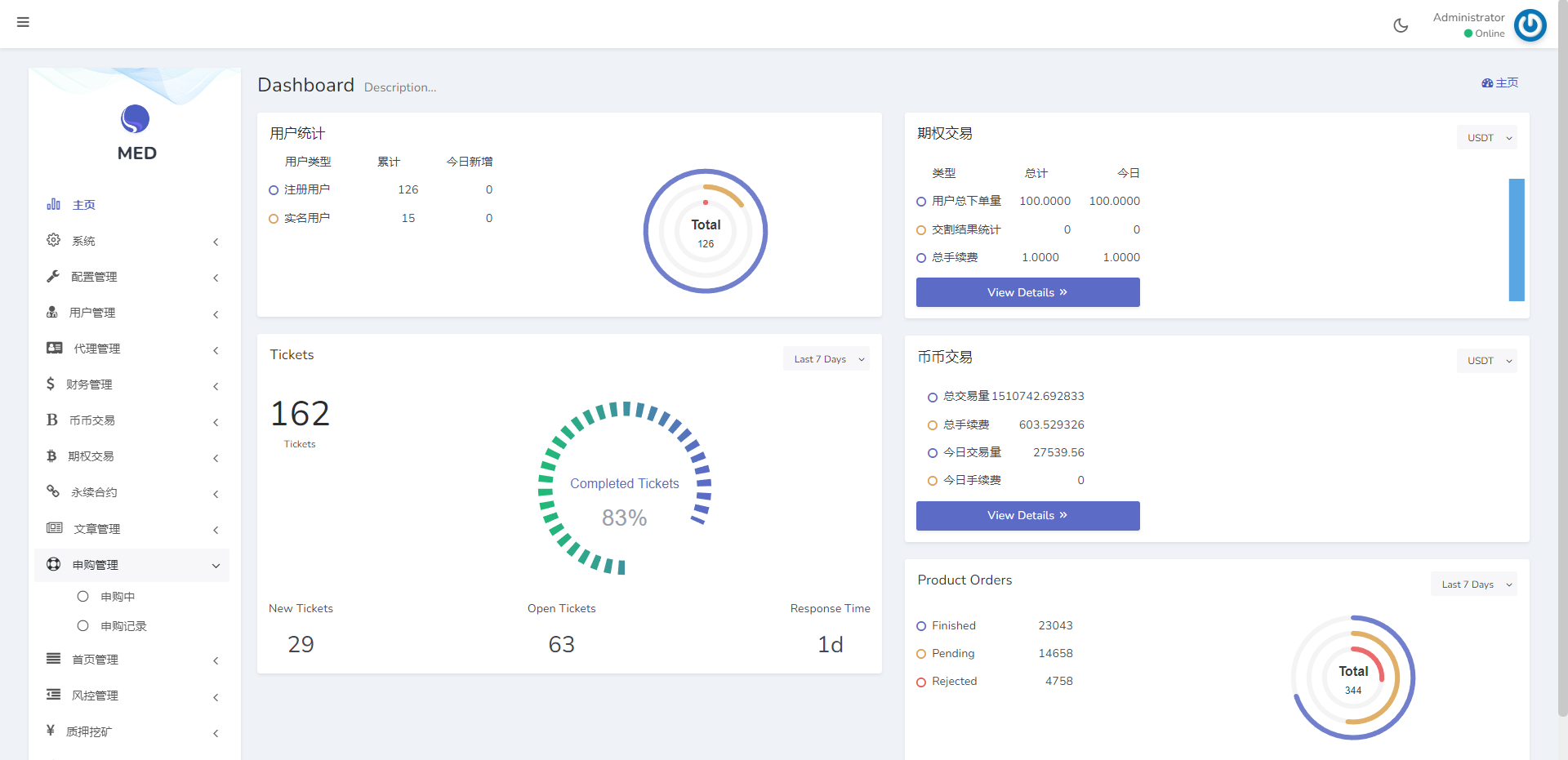Click the hamburger menu icon
Image resolution: width=1568 pixels, height=760 pixels.
[23, 22]
